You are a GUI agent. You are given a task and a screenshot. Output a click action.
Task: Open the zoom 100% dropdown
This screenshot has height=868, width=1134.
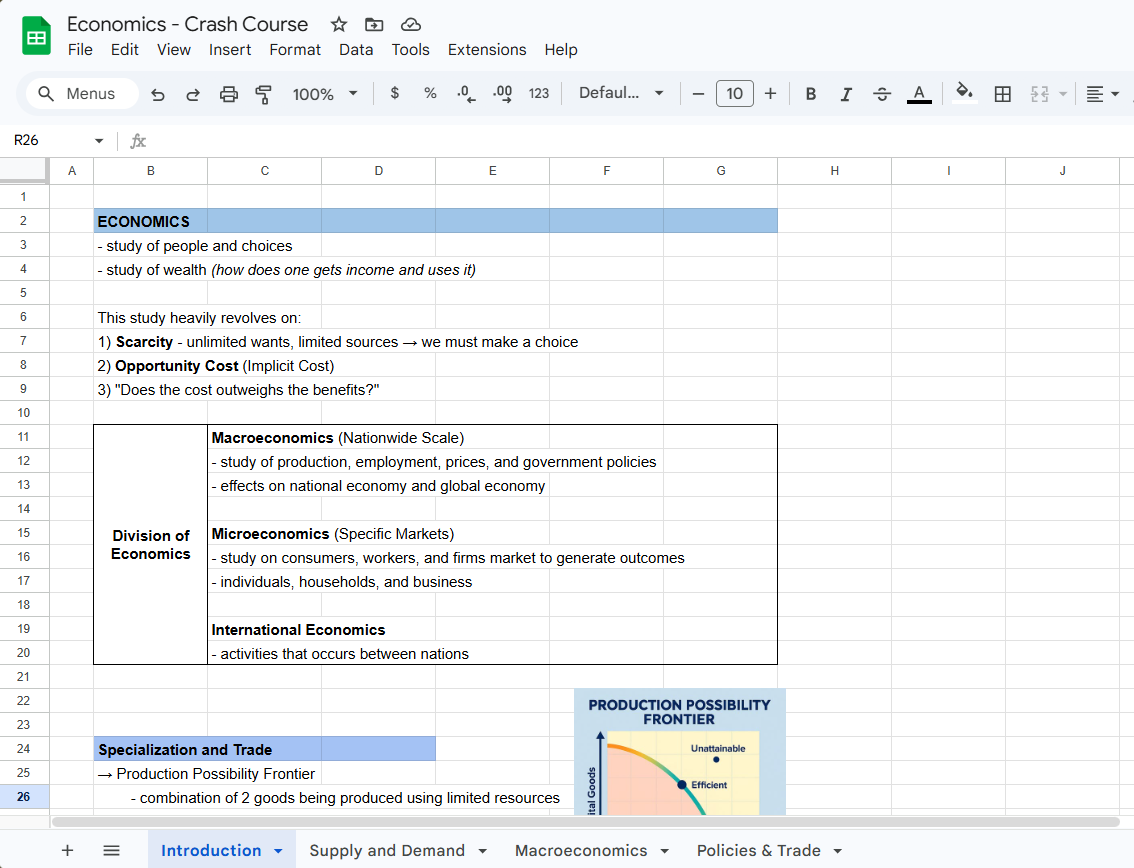pyautogui.click(x=325, y=94)
